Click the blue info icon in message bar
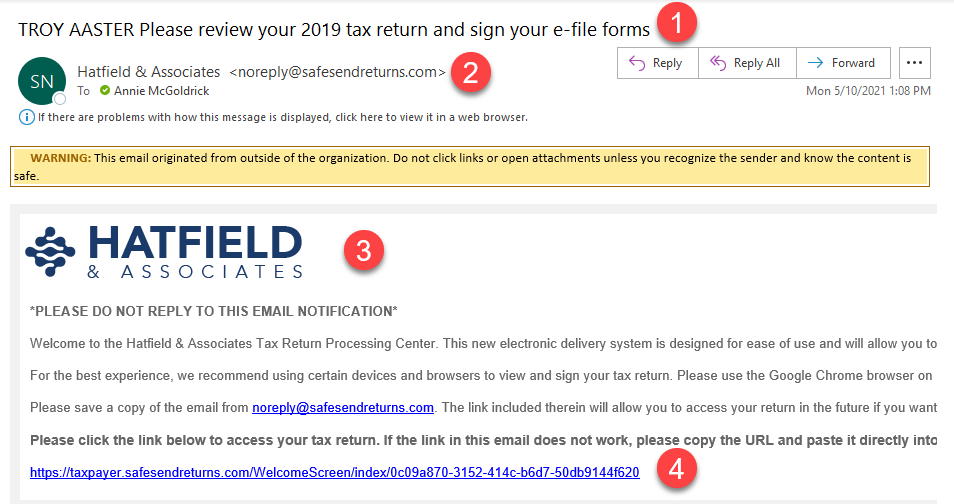The image size is (954, 504). [27, 117]
